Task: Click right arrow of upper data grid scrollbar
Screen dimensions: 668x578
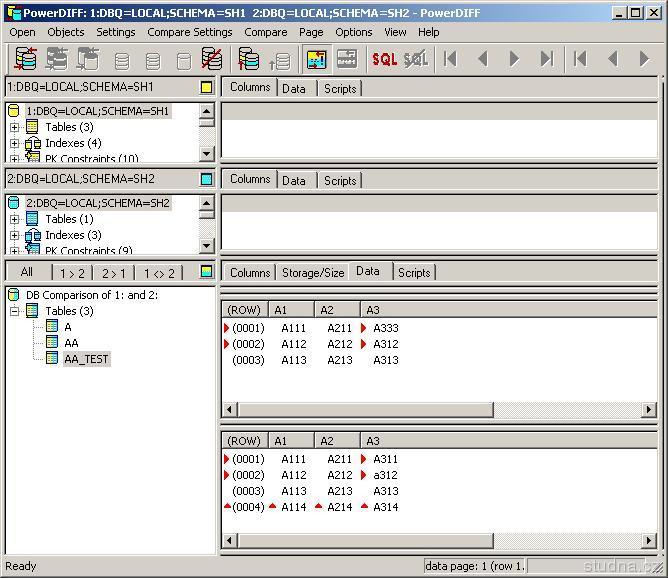Action: coord(648,409)
